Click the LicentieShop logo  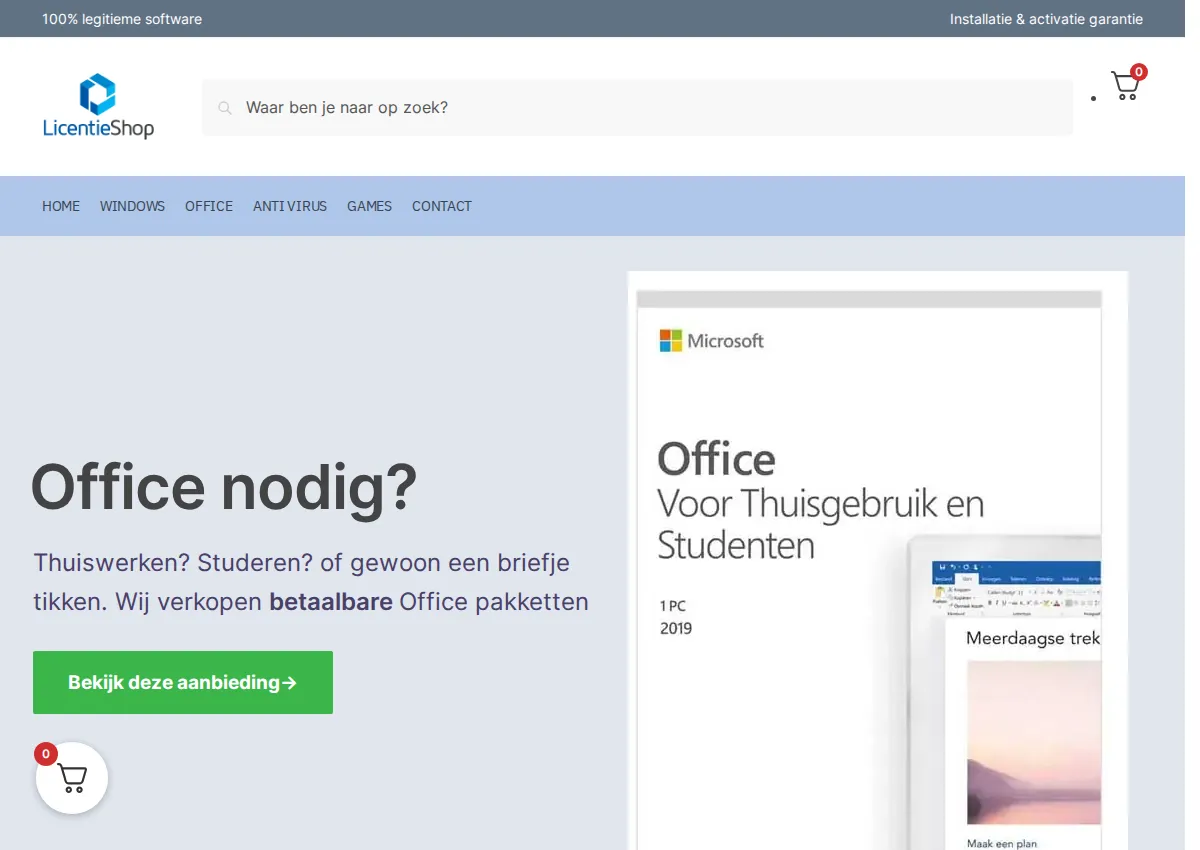(98, 106)
